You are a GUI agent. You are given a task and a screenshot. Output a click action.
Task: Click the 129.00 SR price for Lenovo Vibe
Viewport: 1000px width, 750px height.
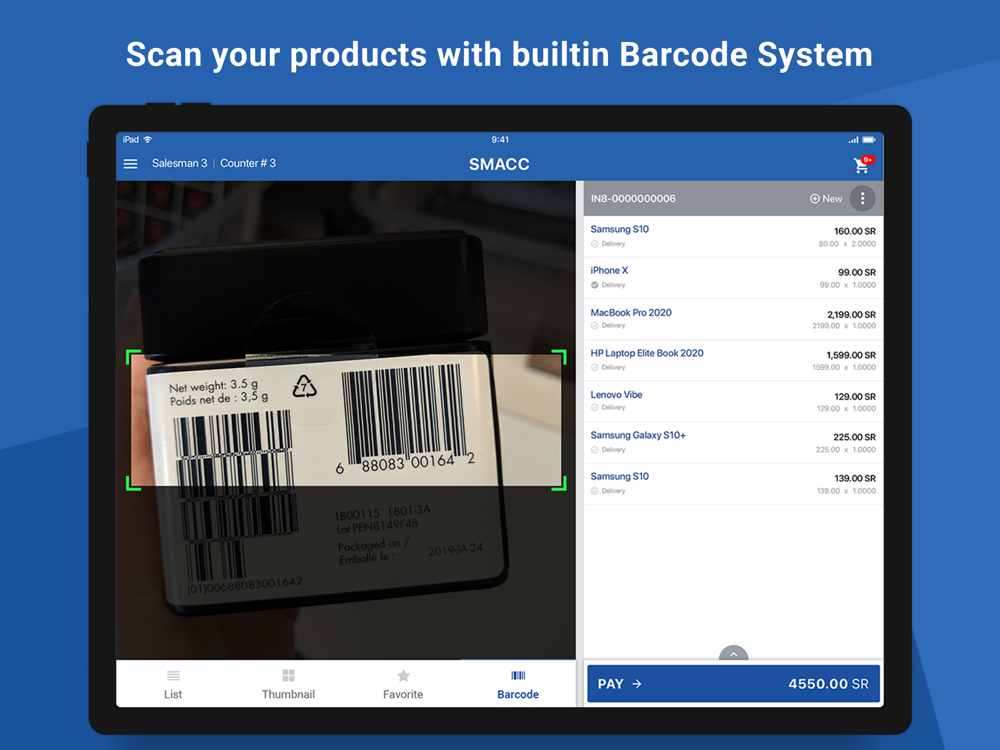[855, 396]
